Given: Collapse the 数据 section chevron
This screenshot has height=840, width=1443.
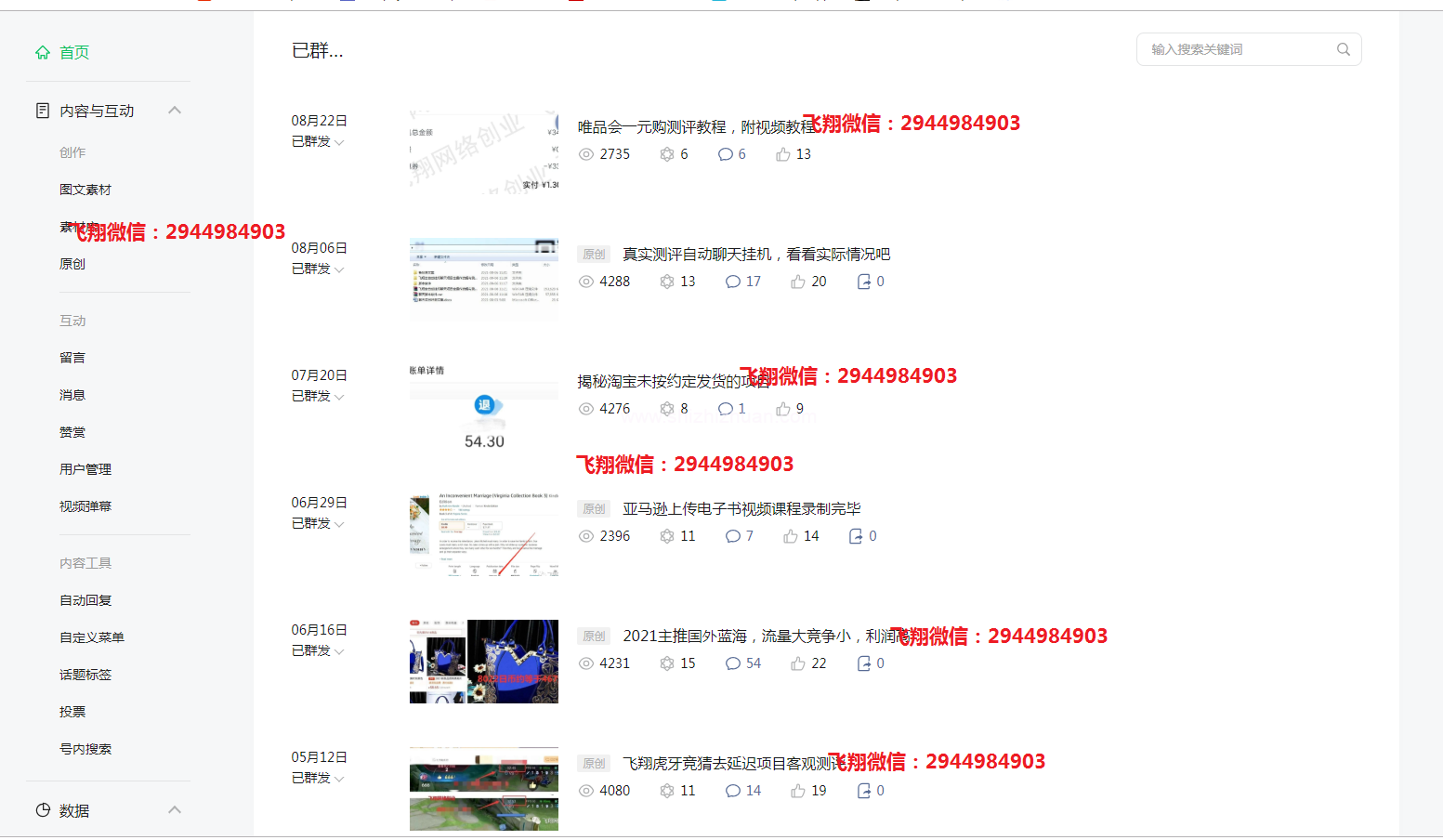Looking at the screenshot, I should point(175,810).
